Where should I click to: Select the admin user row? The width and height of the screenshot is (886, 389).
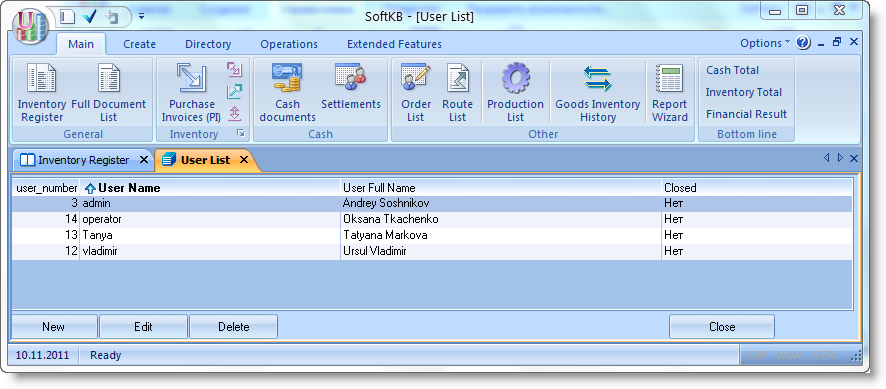tap(432, 203)
